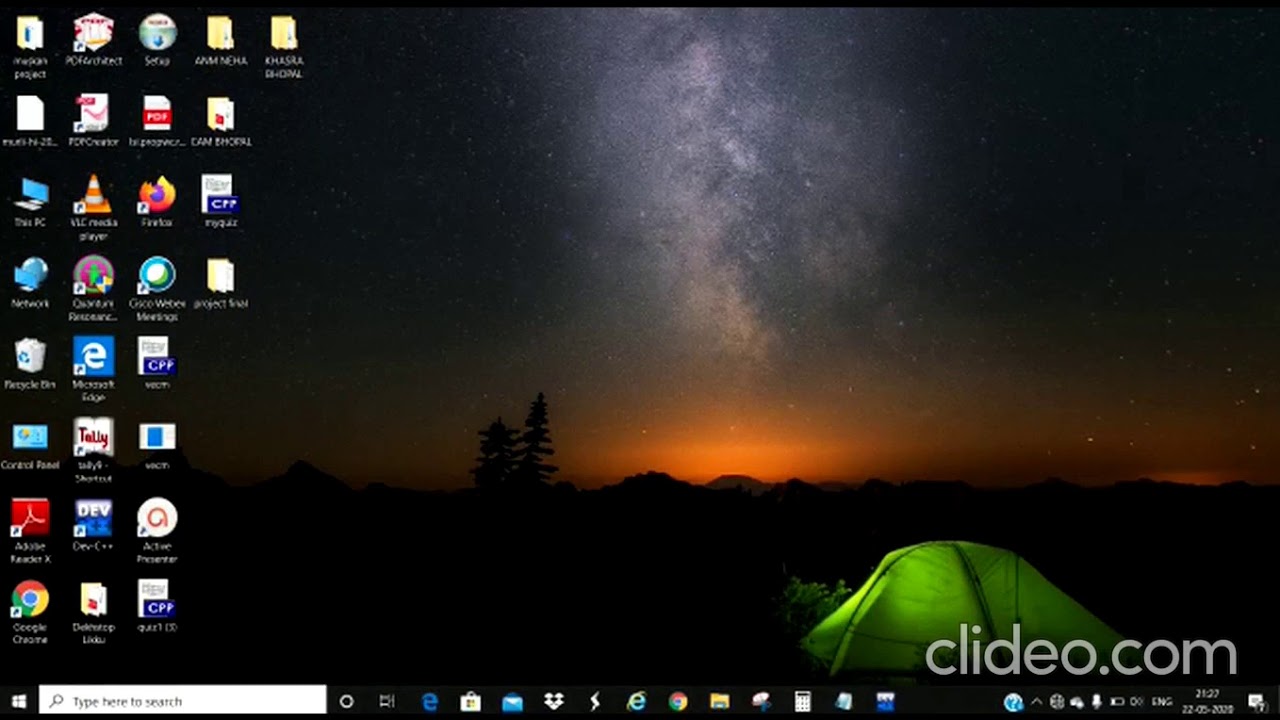1280x720 pixels.
Task: Open the muskan project folder
Action: [x=30, y=45]
